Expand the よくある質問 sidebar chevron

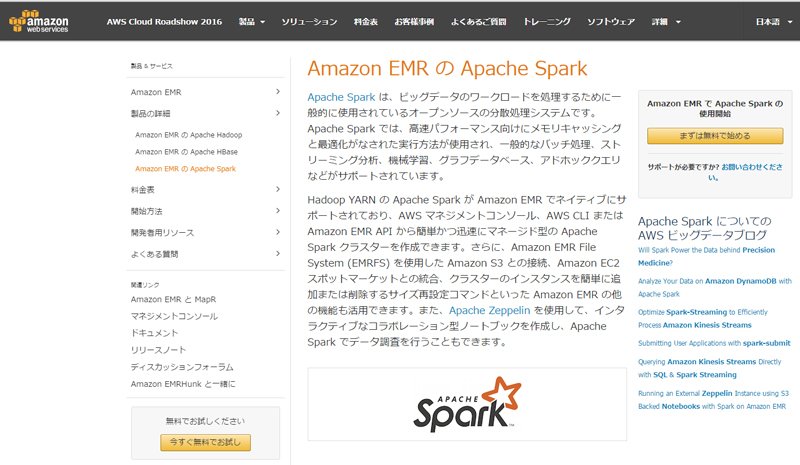pos(278,254)
